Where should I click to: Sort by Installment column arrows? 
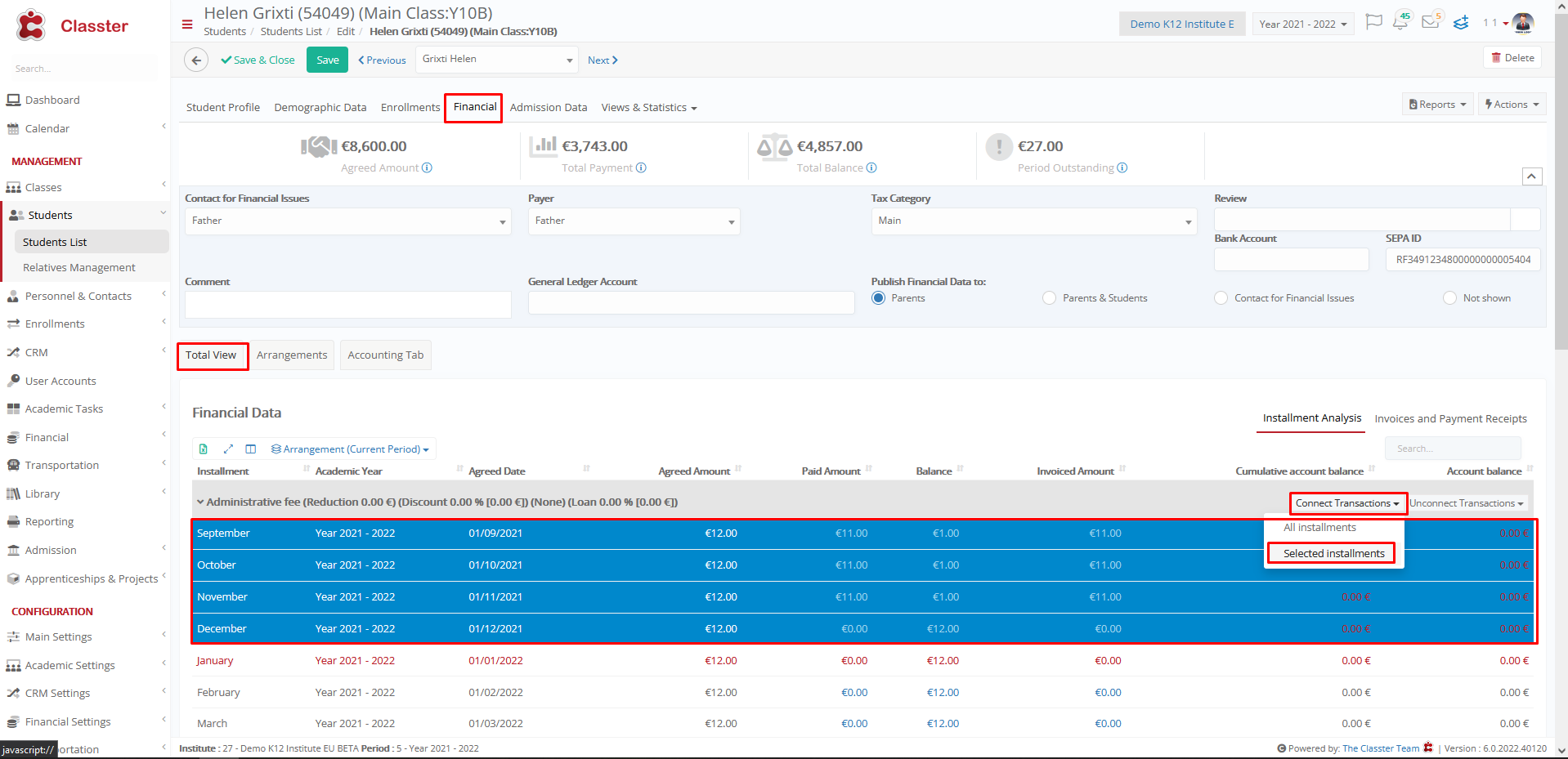click(307, 469)
